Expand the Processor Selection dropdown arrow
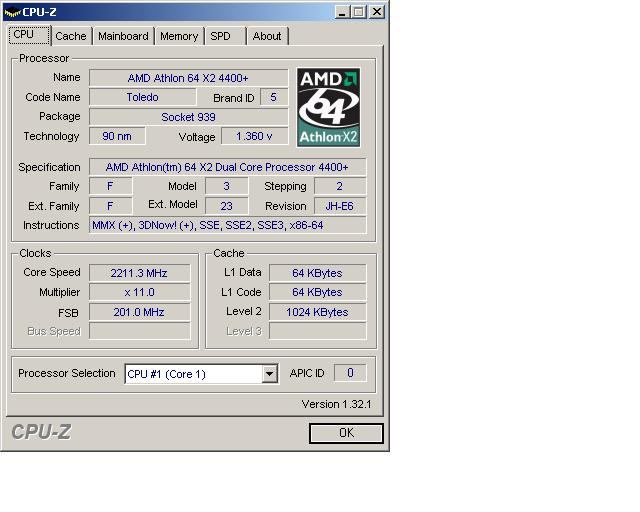Viewport: 640px width, 512px height. [269, 374]
